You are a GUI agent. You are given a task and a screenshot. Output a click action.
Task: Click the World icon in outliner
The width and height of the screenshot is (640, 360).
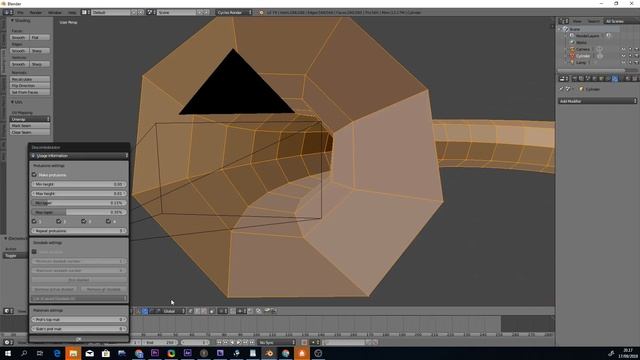(572, 42)
